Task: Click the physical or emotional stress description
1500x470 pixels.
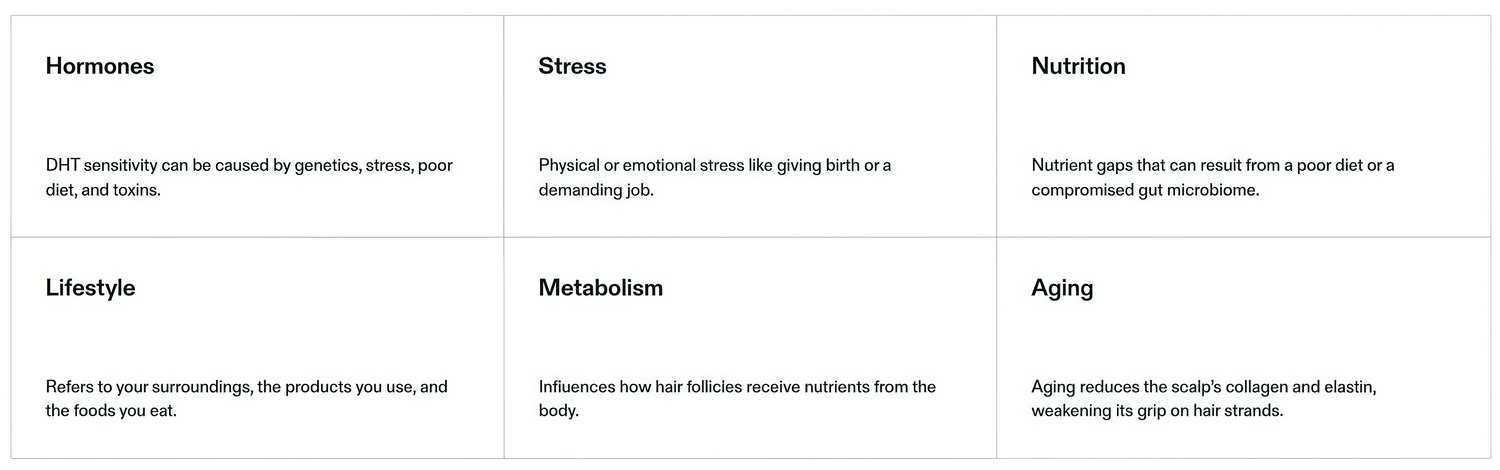Action: pos(714,177)
